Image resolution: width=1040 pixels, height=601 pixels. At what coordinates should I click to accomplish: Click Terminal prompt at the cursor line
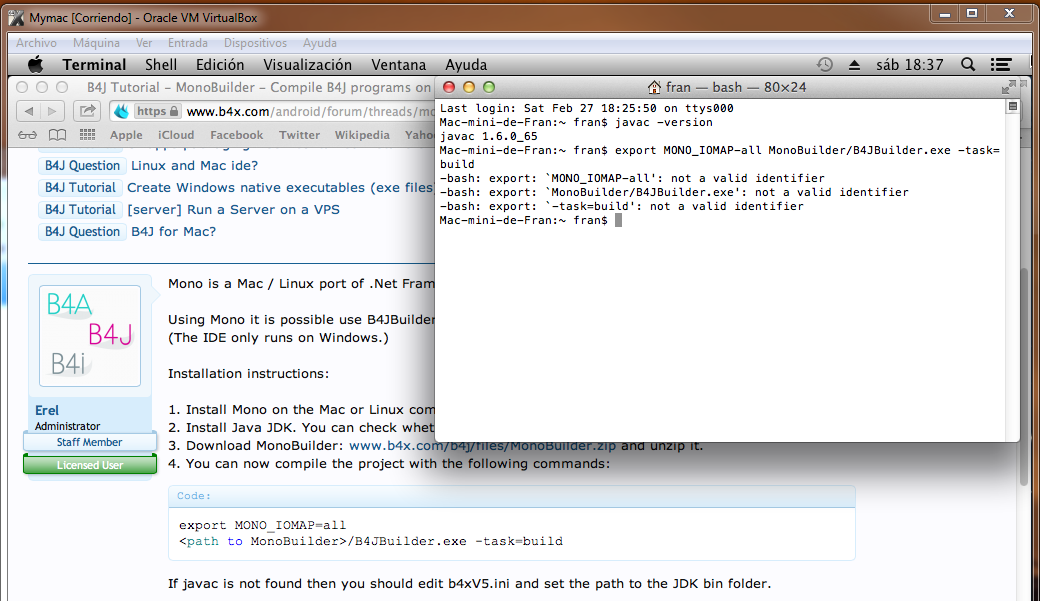[531, 220]
